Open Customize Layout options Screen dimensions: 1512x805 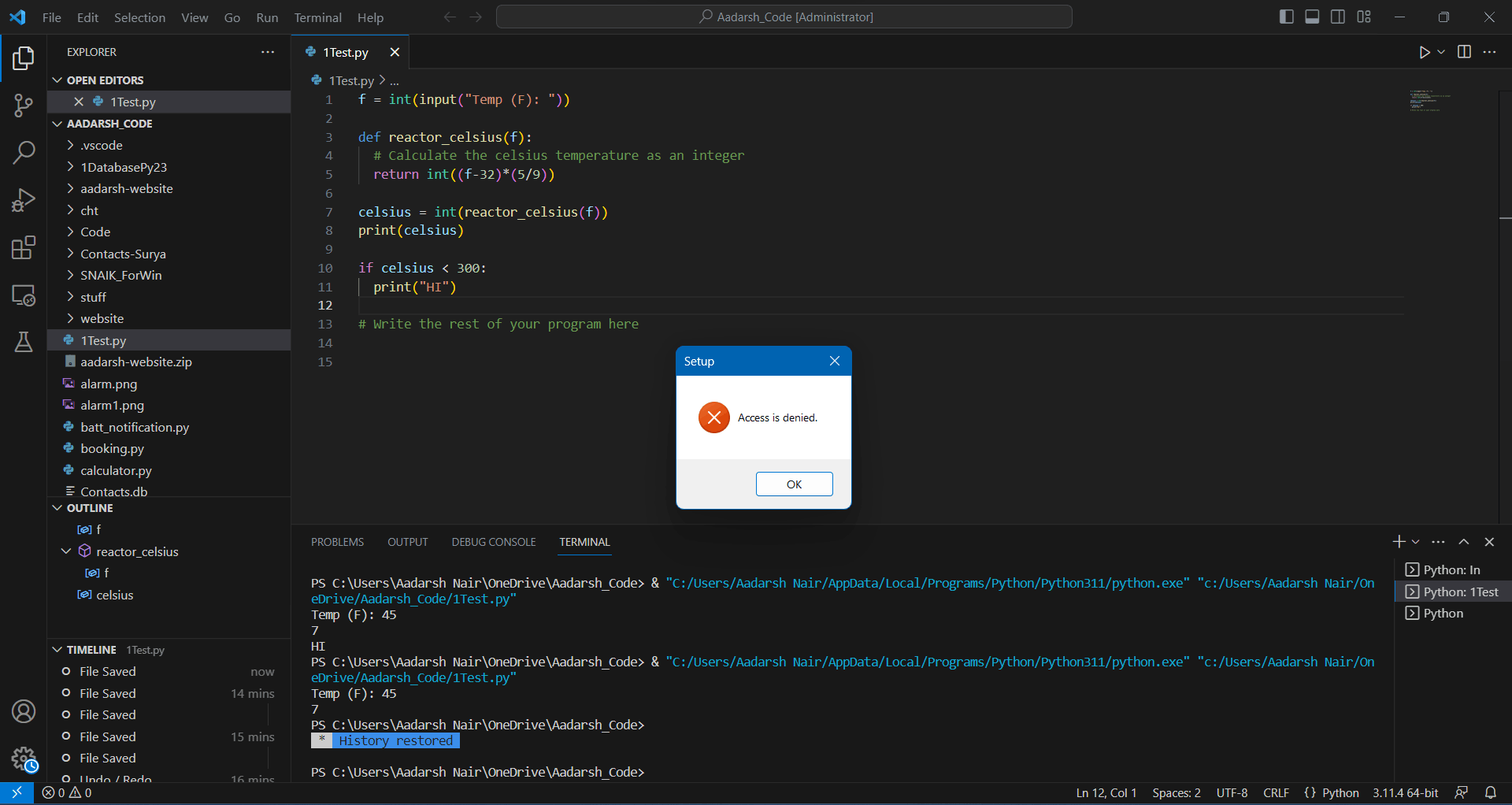coord(1364,17)
